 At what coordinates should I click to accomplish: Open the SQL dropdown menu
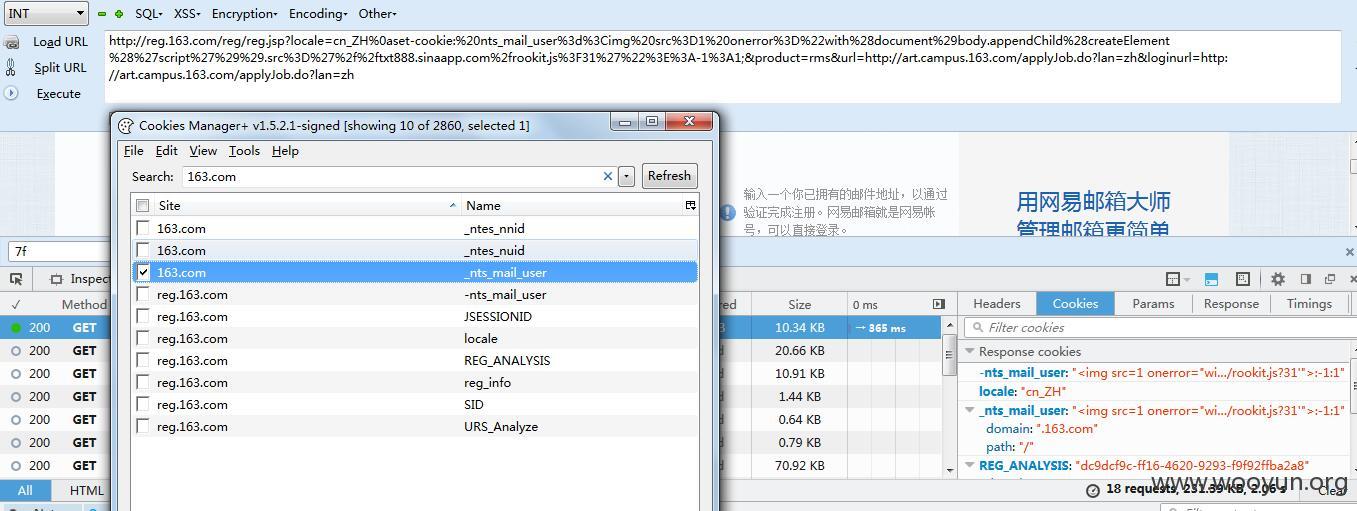click(x=150, y=14)
